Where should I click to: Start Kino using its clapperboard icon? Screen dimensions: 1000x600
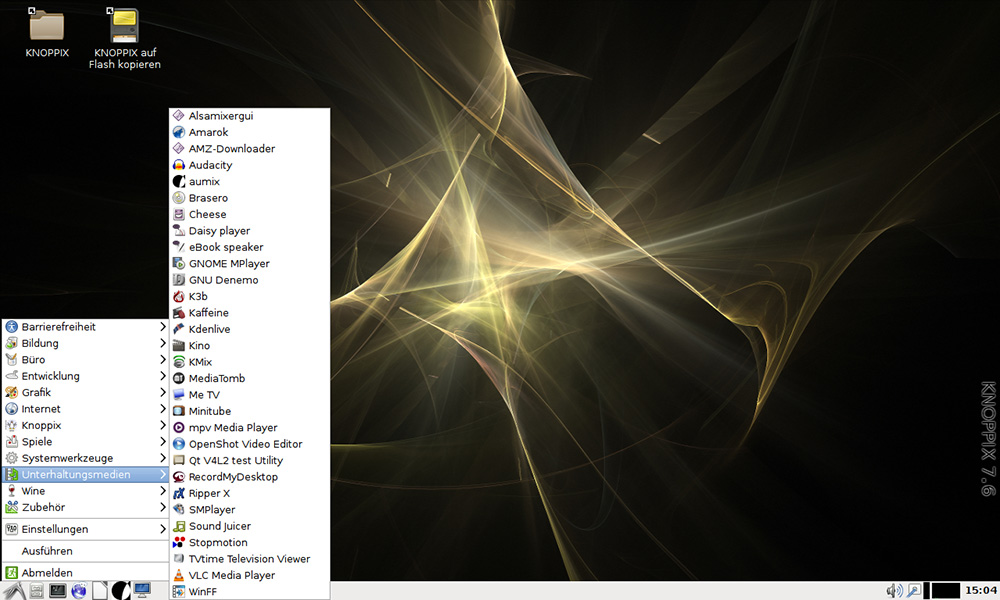[179, 346]
